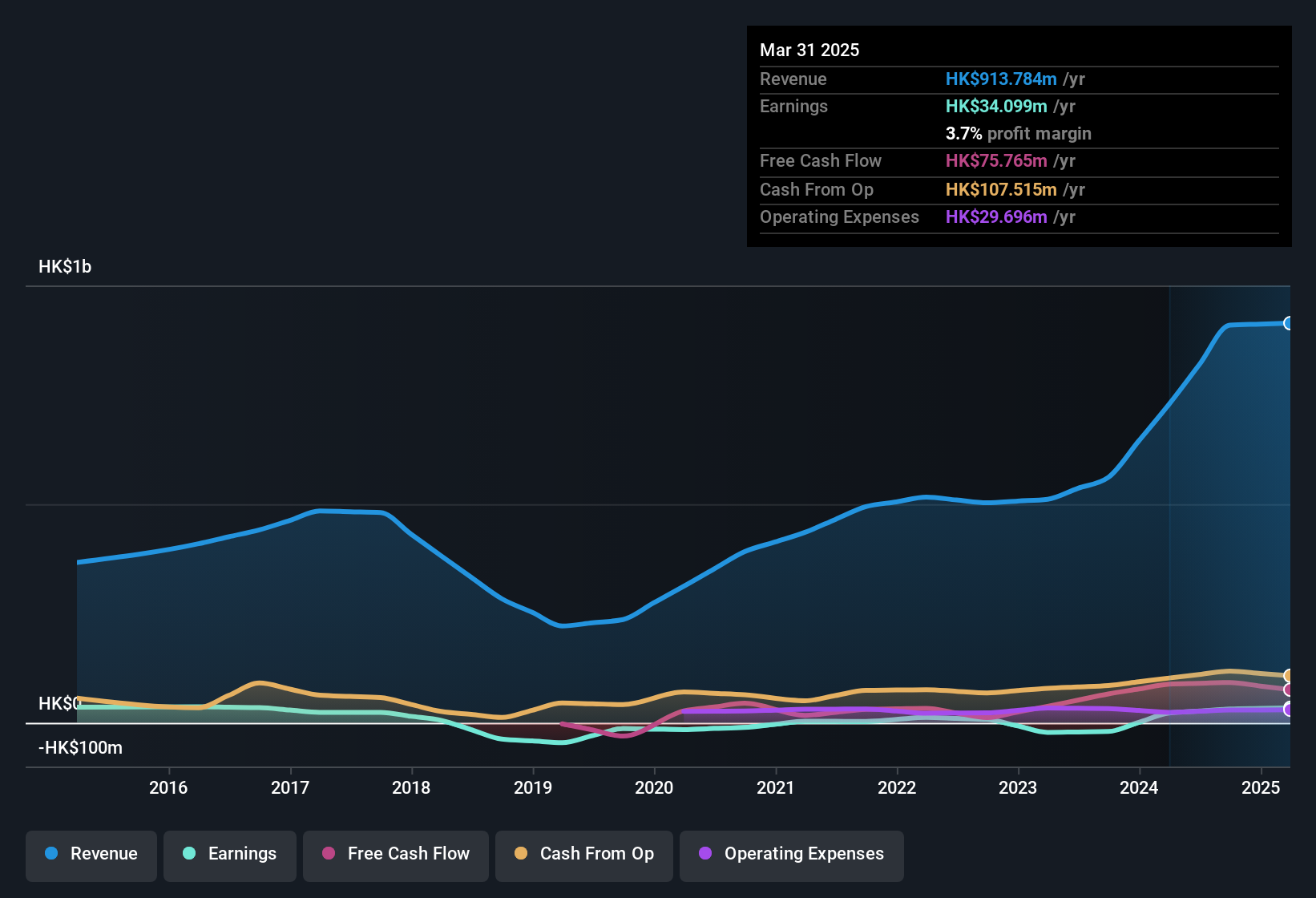Select the blue Revenue legend dot
1316x898 pixels.
coord(50,854)
